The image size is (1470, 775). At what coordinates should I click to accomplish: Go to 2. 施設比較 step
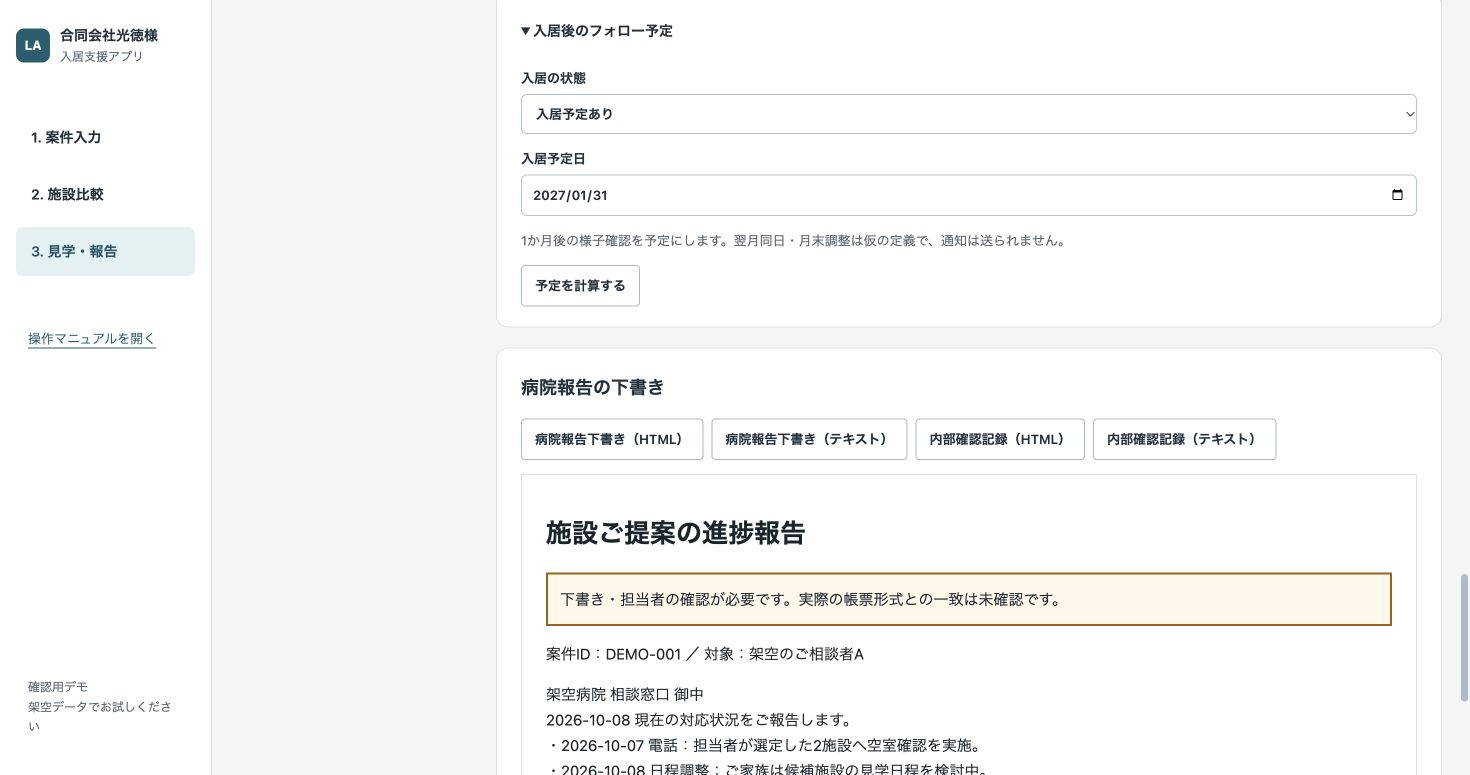tap(105, 194)
